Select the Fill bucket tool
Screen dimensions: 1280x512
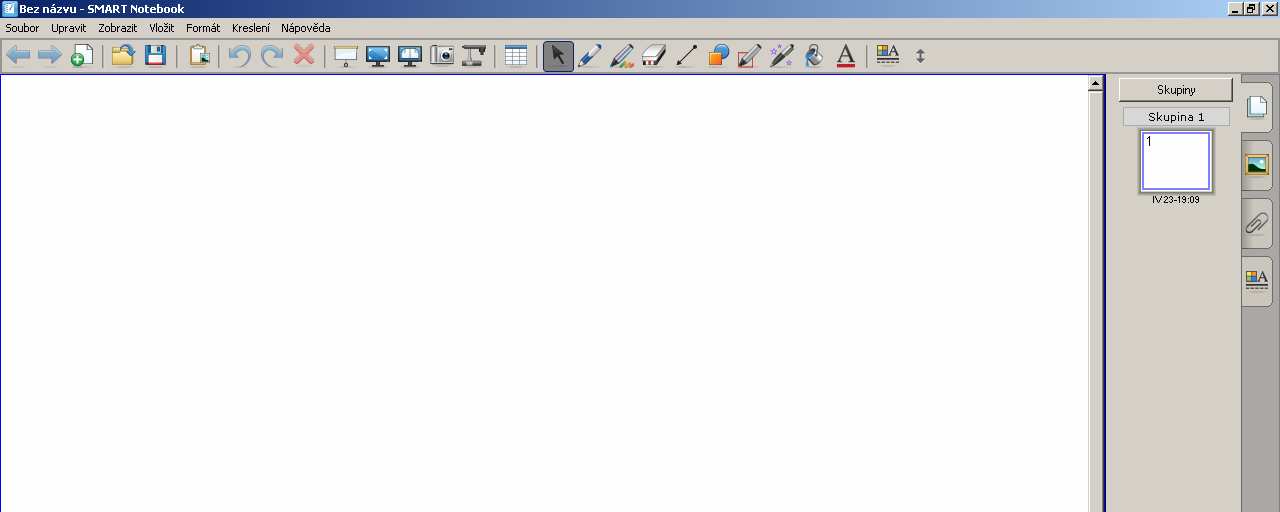814,56
